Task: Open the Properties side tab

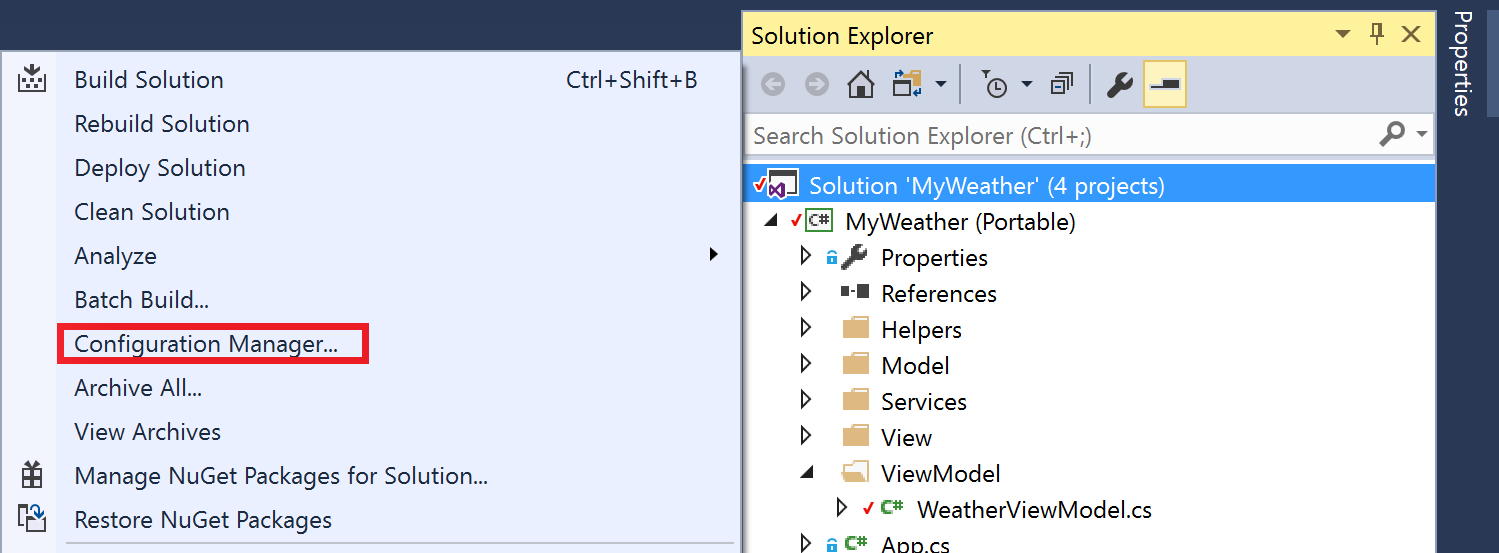Action: point(1463,64)
